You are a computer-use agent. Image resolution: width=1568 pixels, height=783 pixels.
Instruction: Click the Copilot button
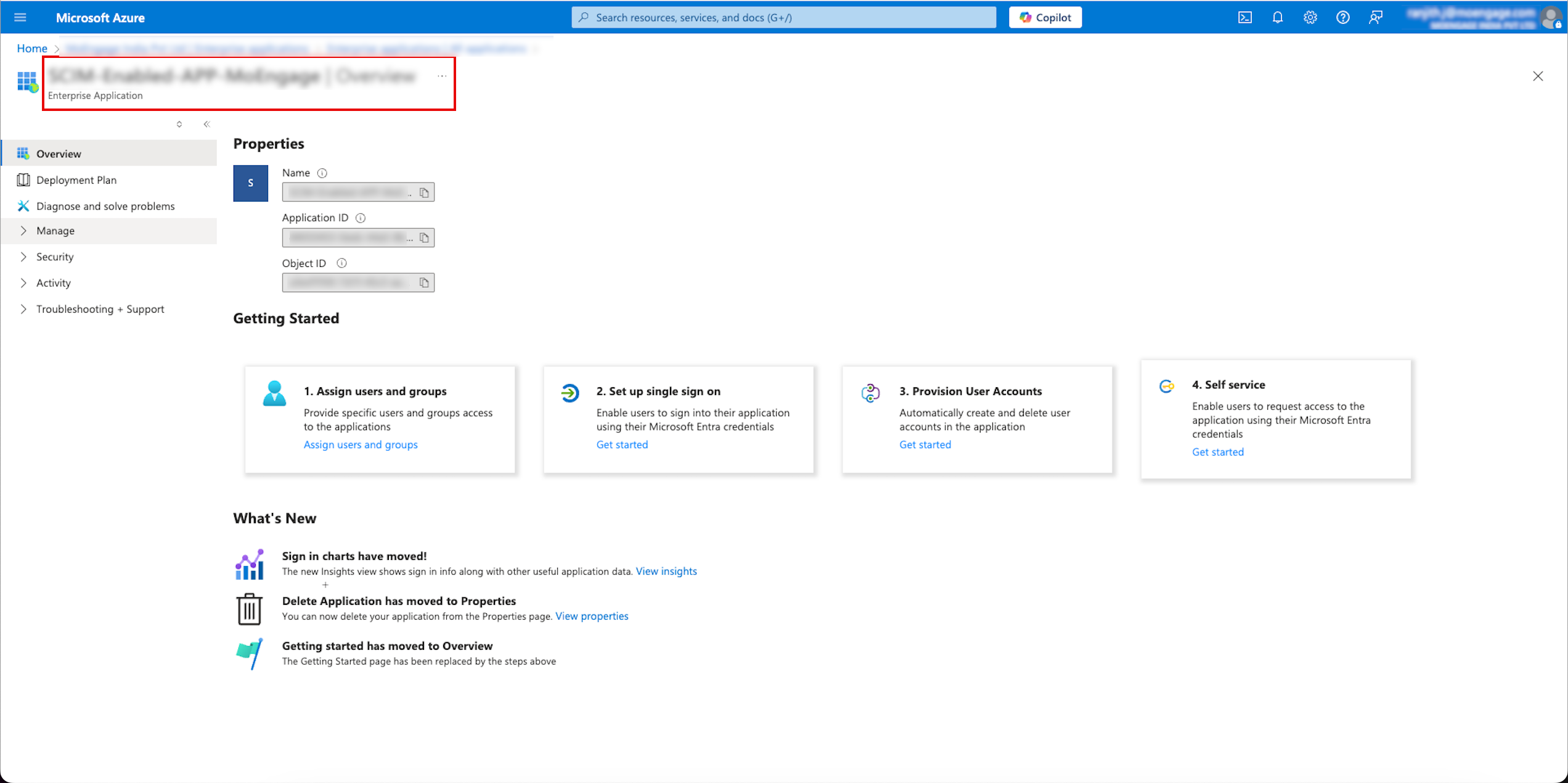tap(1045, 17)
